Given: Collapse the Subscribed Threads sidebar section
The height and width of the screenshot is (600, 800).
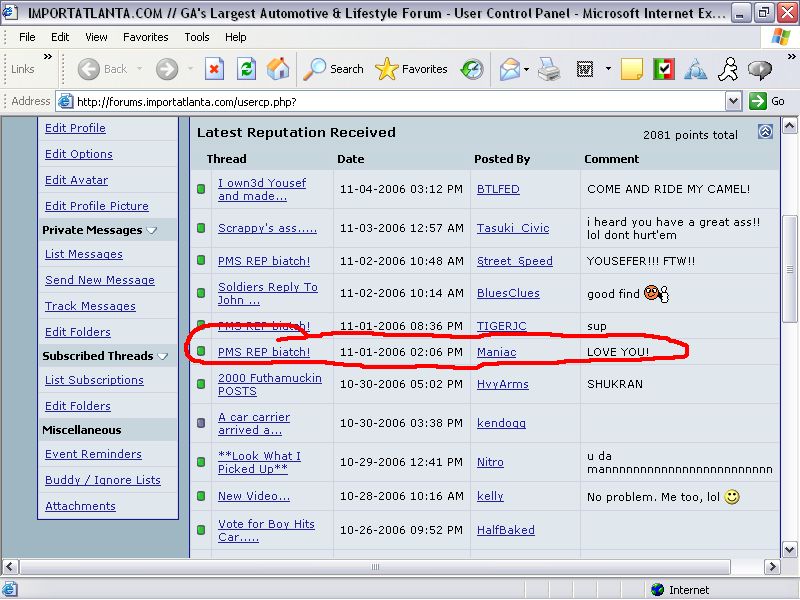Looking at the screenshot, I should (x=163, y=356).
